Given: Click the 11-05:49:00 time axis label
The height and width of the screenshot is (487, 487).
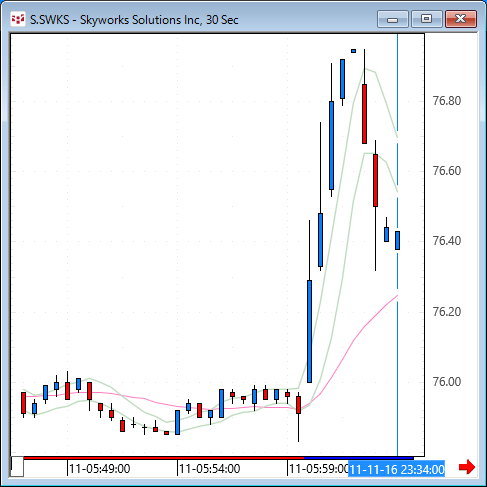Looking at the screenshot, I should click(99, 469).
